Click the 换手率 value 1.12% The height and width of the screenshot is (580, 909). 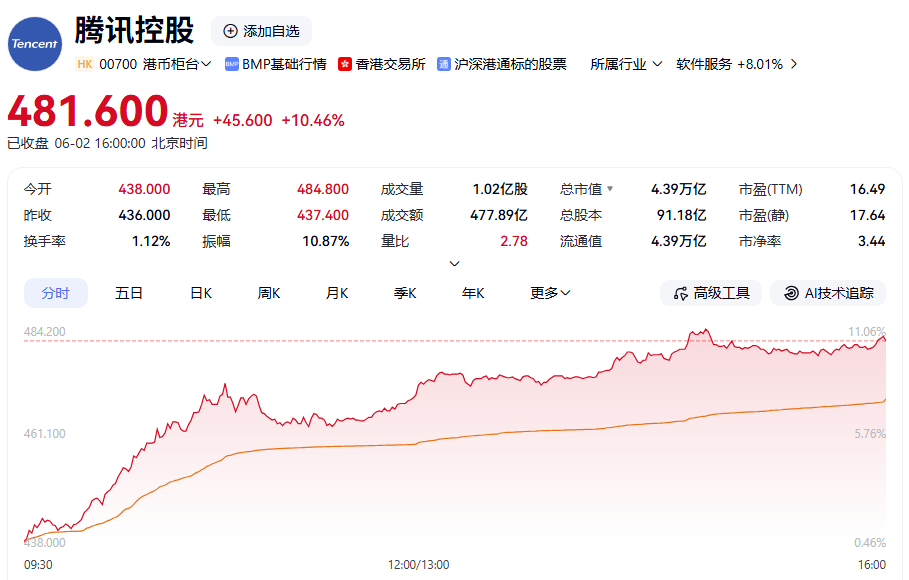(151, 241)
